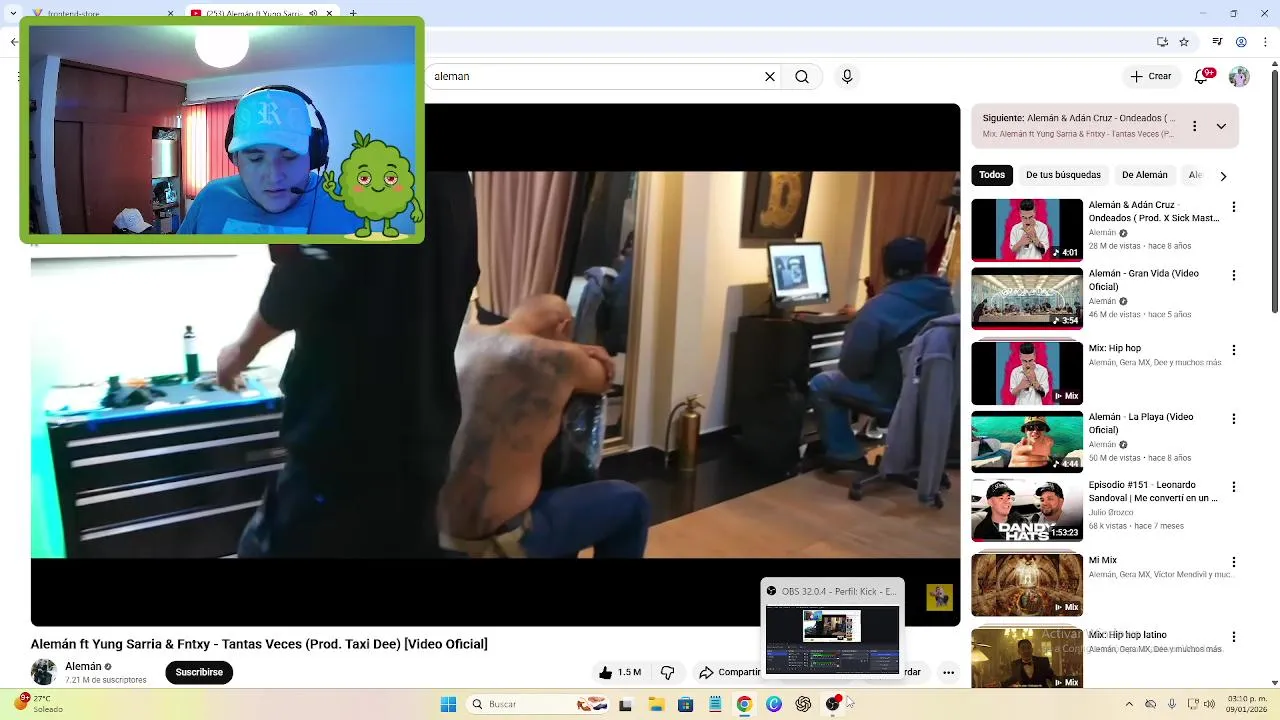This screenshot has height=720, width=1280.
Task: Open the Windows Start menu
Action: (x=448, y=704)
